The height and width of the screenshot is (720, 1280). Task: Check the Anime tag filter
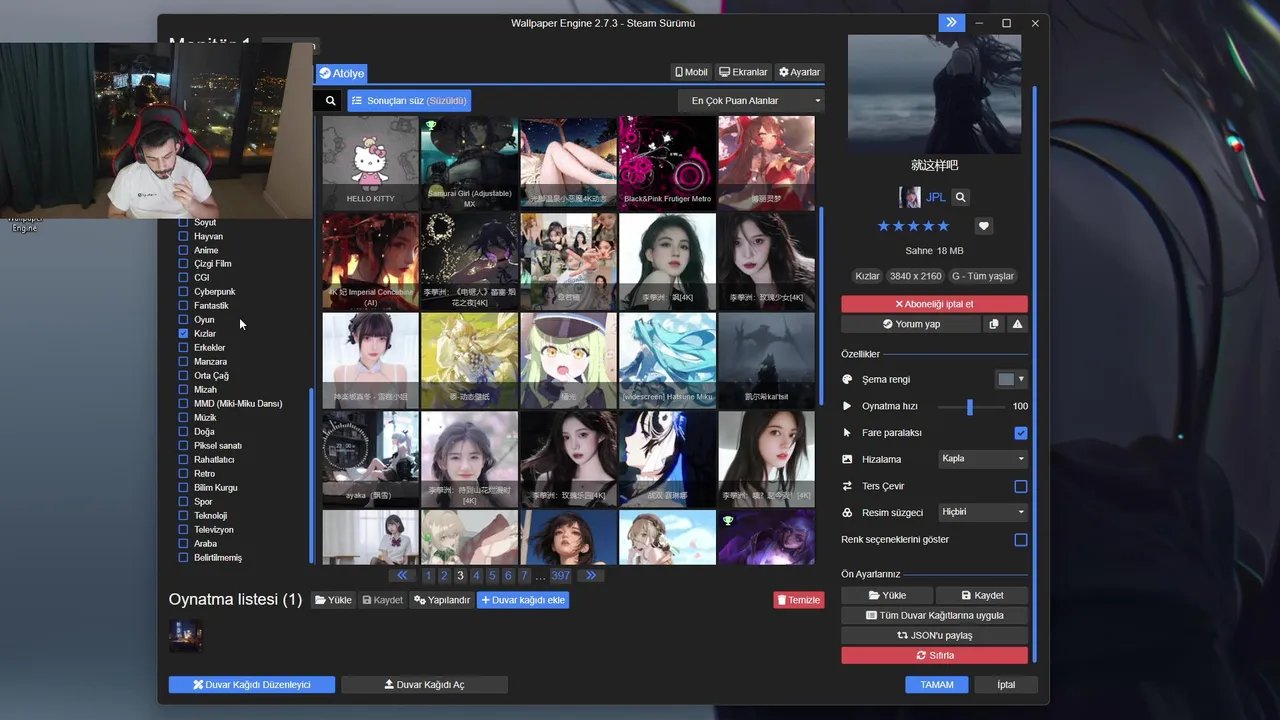[x=183, y=250]
